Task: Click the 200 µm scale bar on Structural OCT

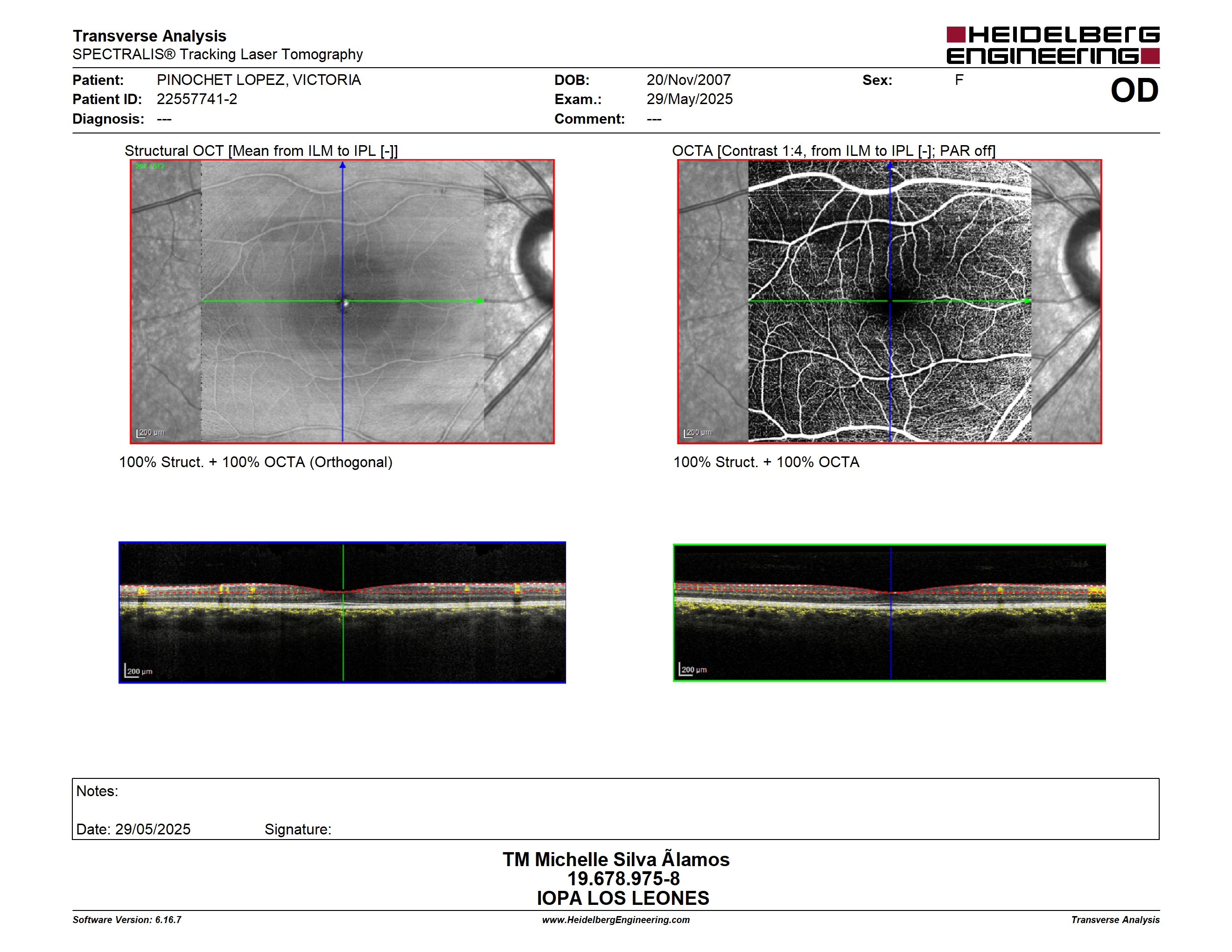Action: [x=150, y=433]
